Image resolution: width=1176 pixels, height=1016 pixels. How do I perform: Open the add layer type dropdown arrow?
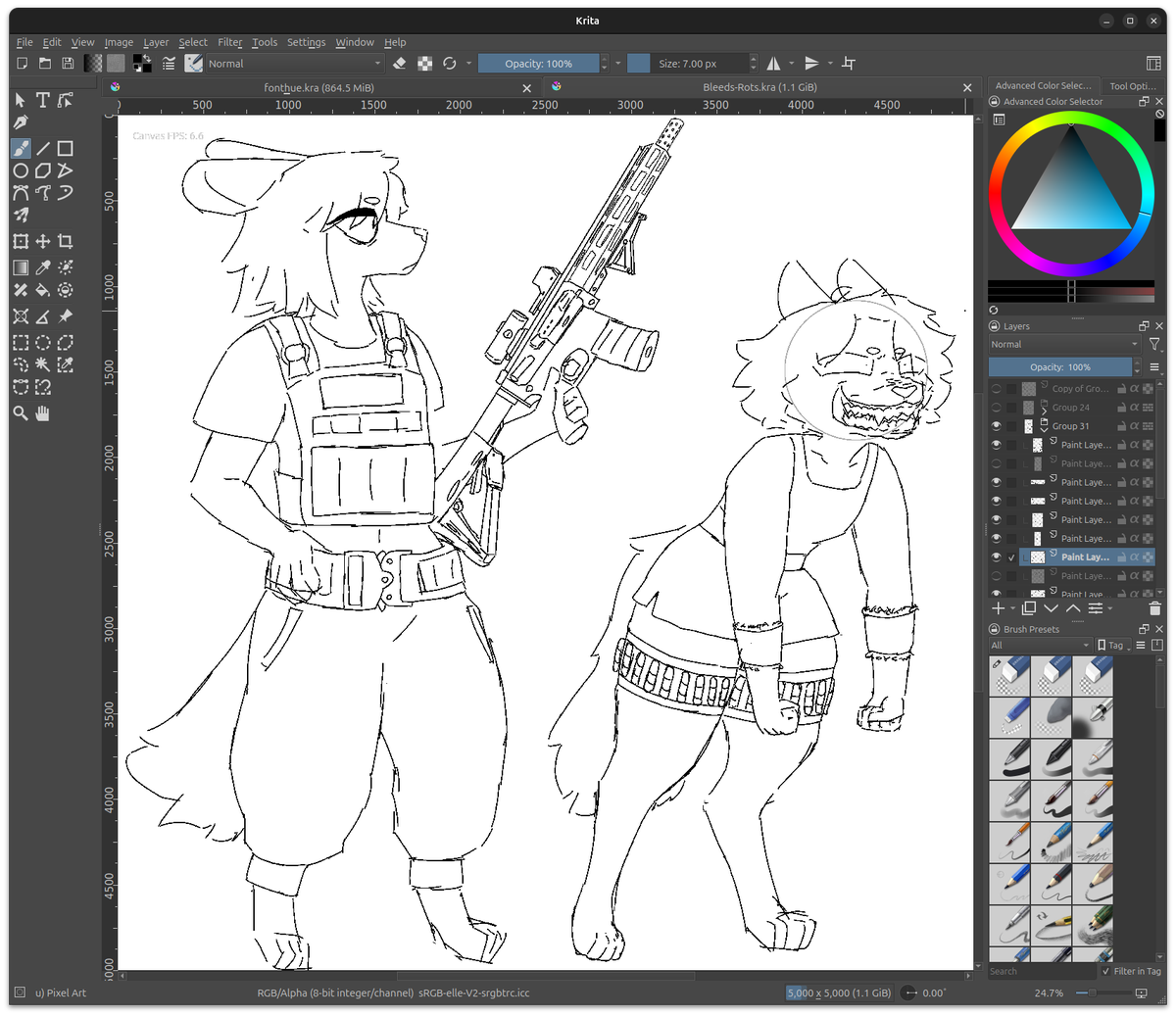(x=1012, y=608)
